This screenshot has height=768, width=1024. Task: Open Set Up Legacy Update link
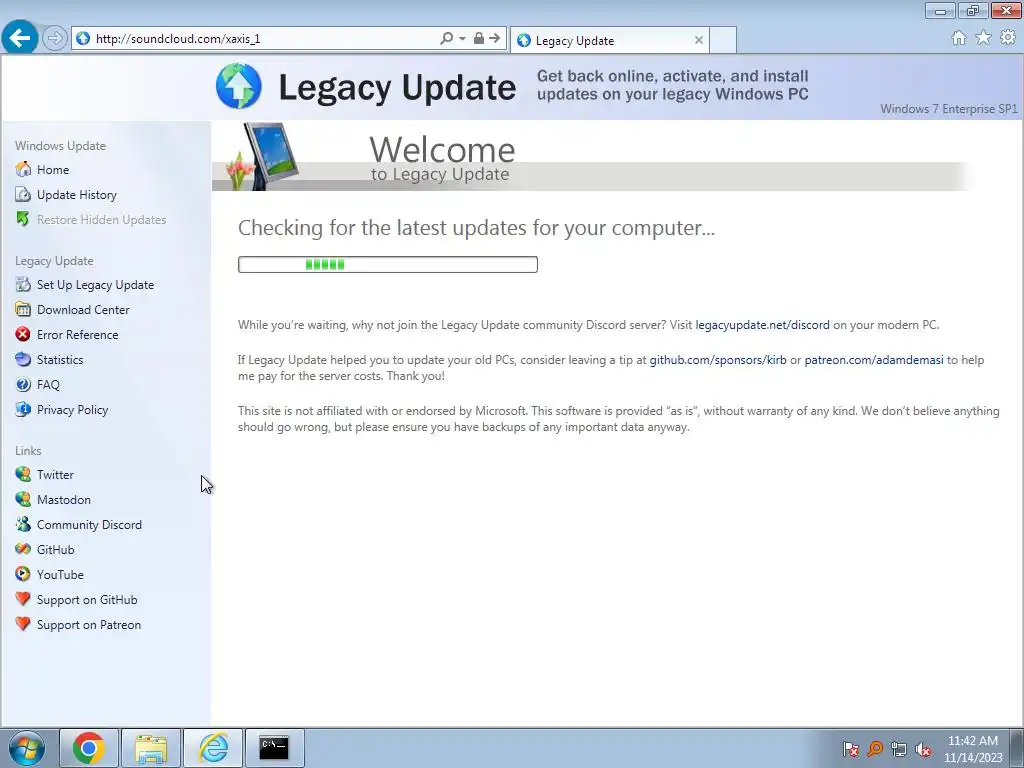[x=95, y=285]
